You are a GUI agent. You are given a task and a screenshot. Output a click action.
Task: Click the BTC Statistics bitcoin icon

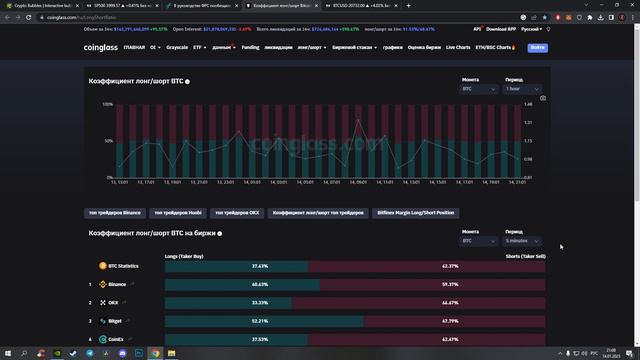coord(103,266)
